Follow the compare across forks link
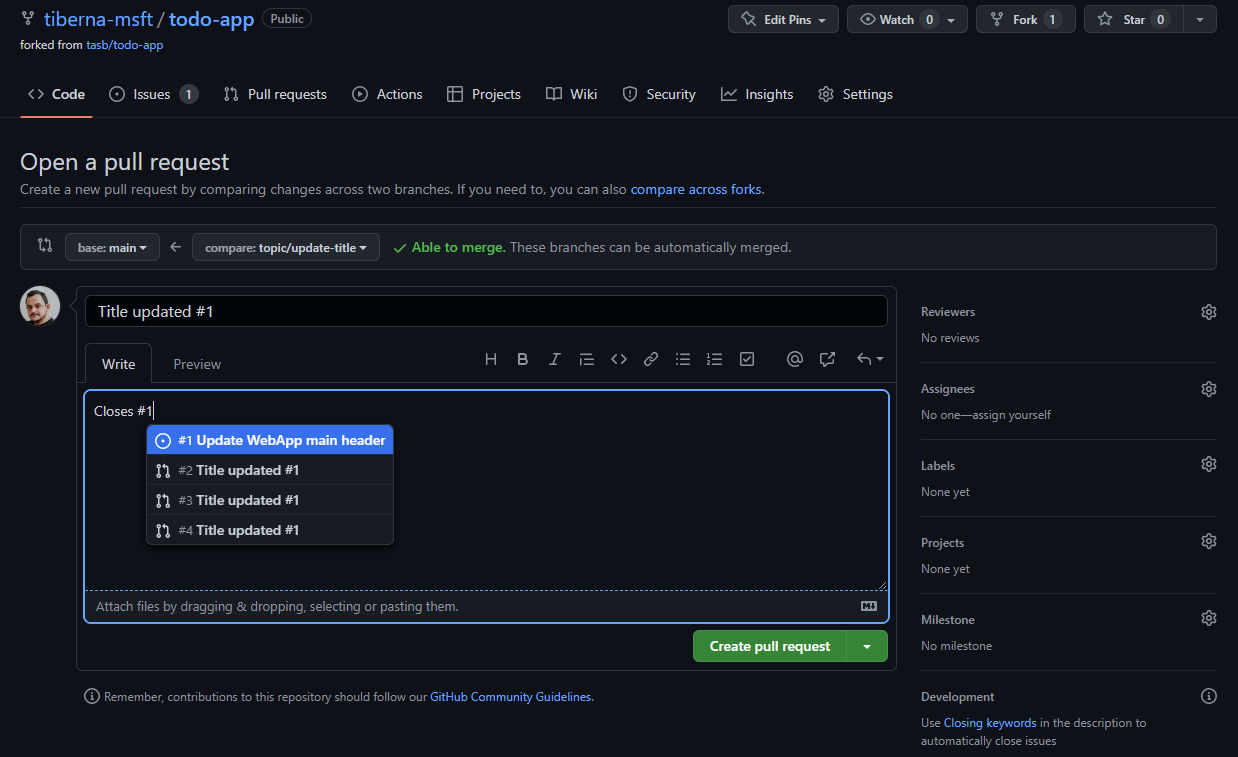 point(696,189)
